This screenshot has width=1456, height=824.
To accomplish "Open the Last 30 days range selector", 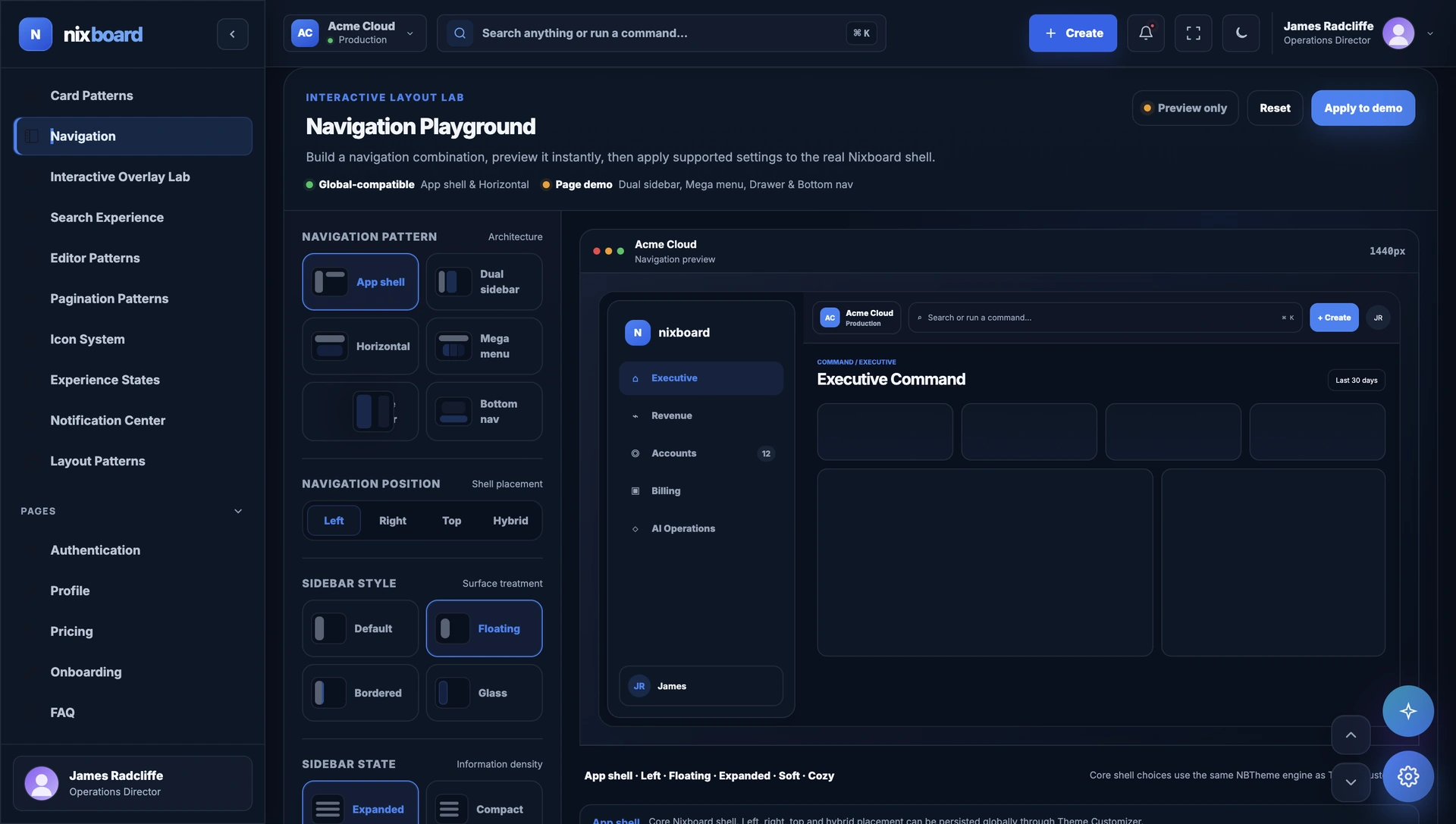I will pos(1356,381).
